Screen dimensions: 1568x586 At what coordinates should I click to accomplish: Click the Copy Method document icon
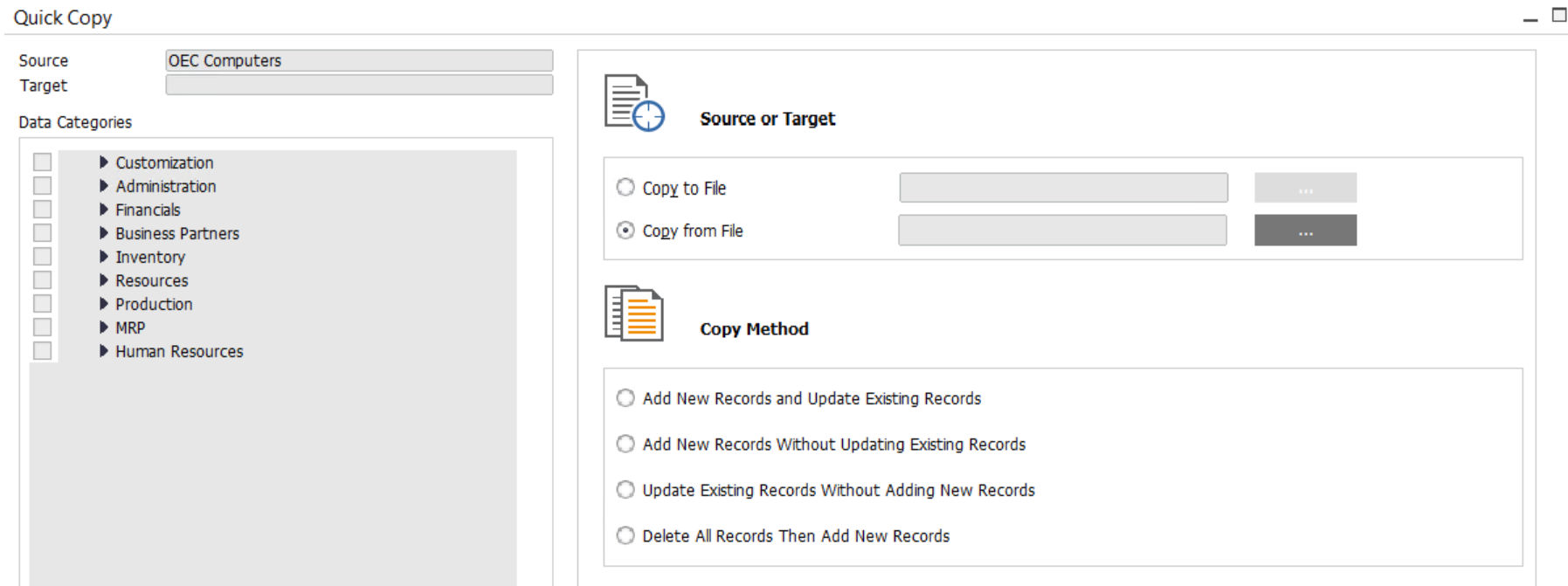(634, 314)
